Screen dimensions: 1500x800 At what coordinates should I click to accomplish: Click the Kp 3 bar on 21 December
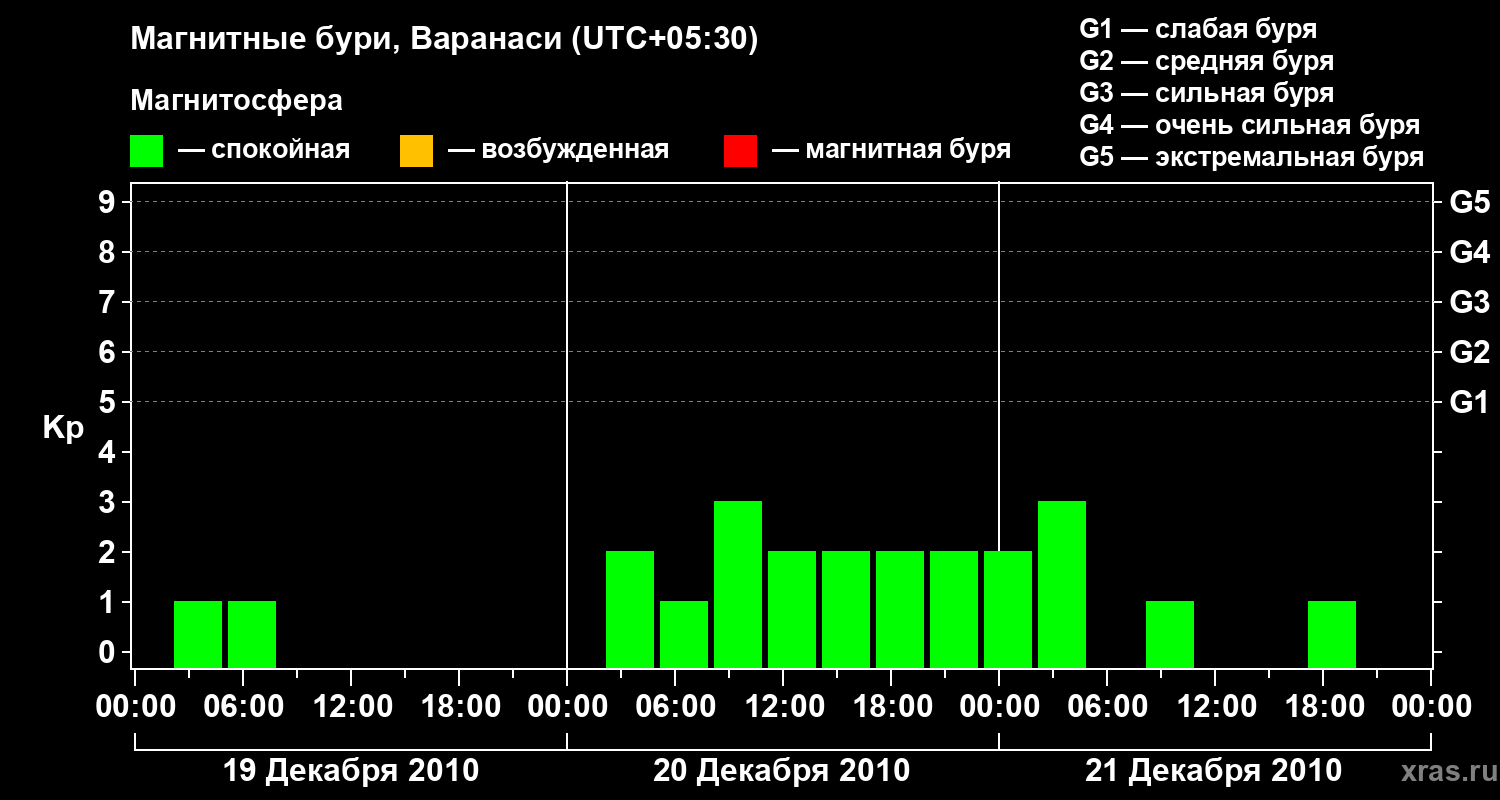click(x=1062, y=584)
